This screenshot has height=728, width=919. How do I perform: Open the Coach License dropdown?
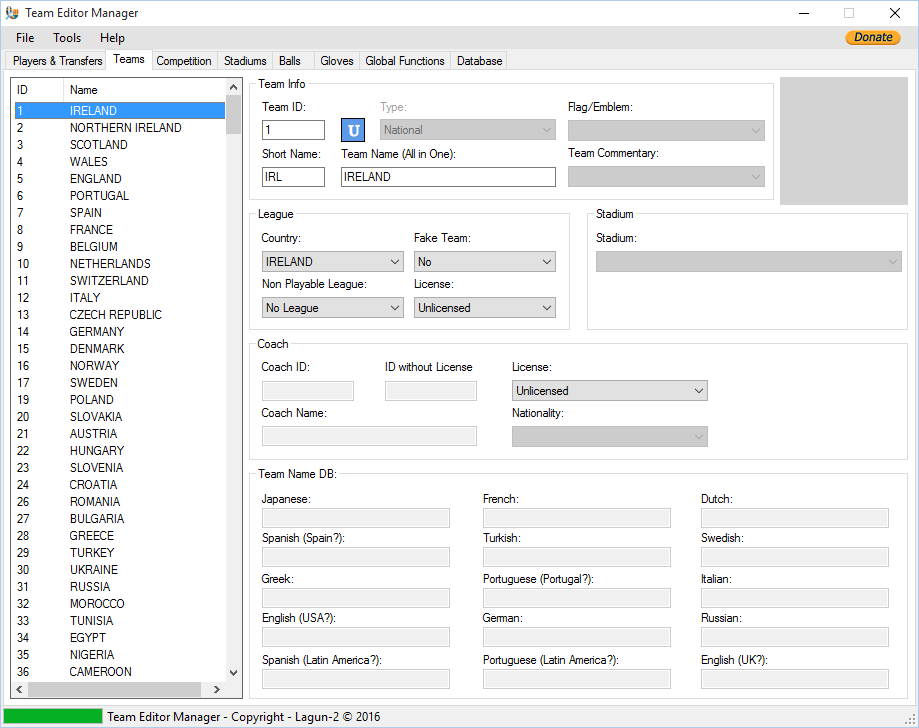[x=610, y=390]
